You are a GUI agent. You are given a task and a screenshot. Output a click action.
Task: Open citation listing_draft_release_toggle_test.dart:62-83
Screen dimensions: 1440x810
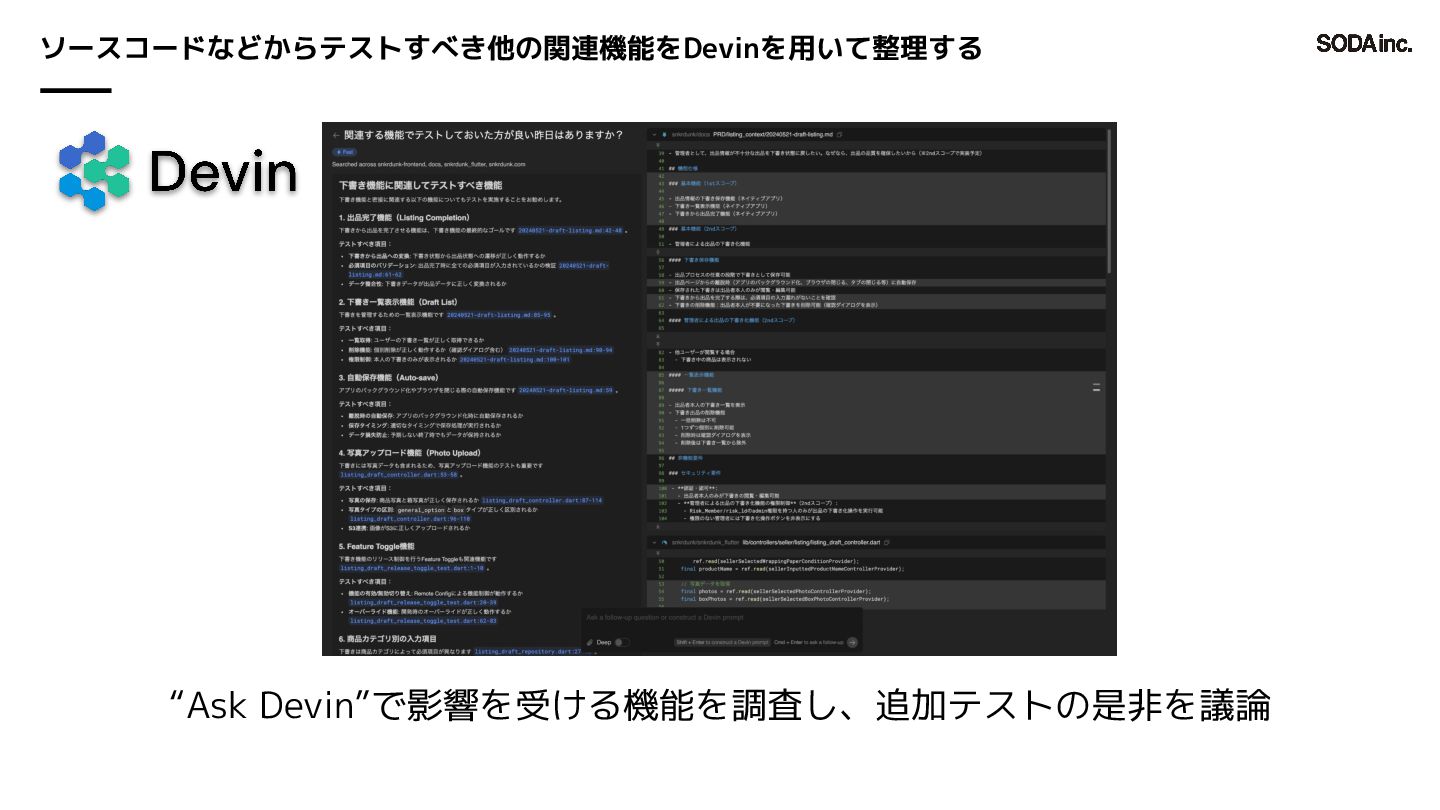[423, 620]
